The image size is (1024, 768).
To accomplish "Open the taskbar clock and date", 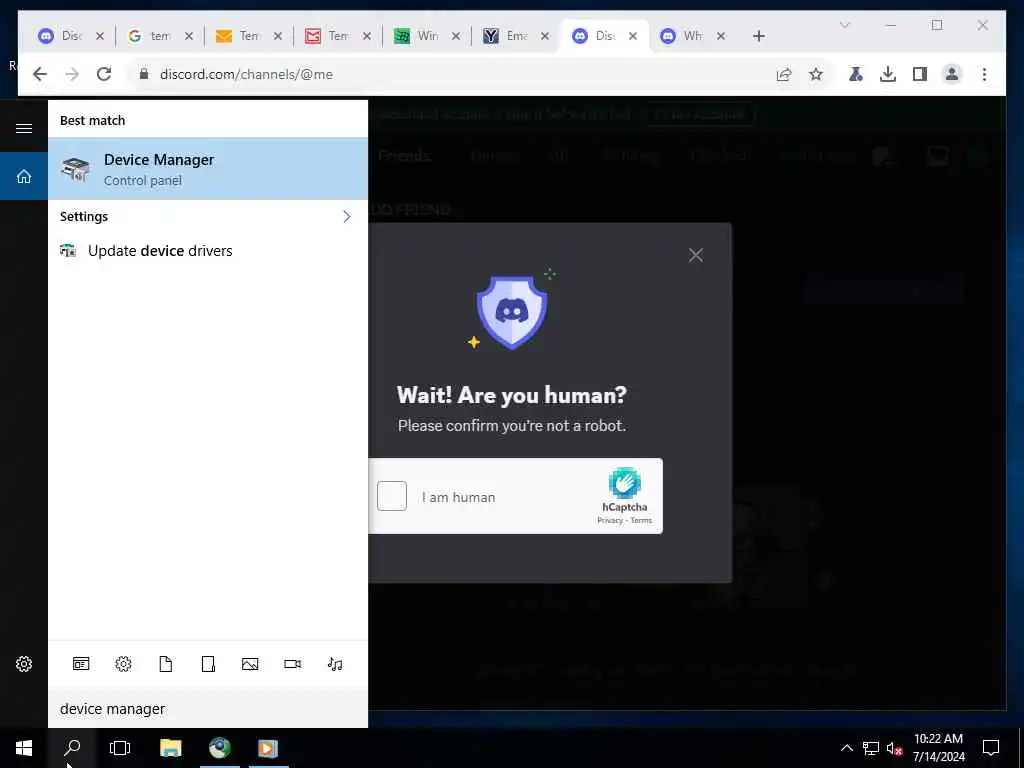I will click(938, 748).
